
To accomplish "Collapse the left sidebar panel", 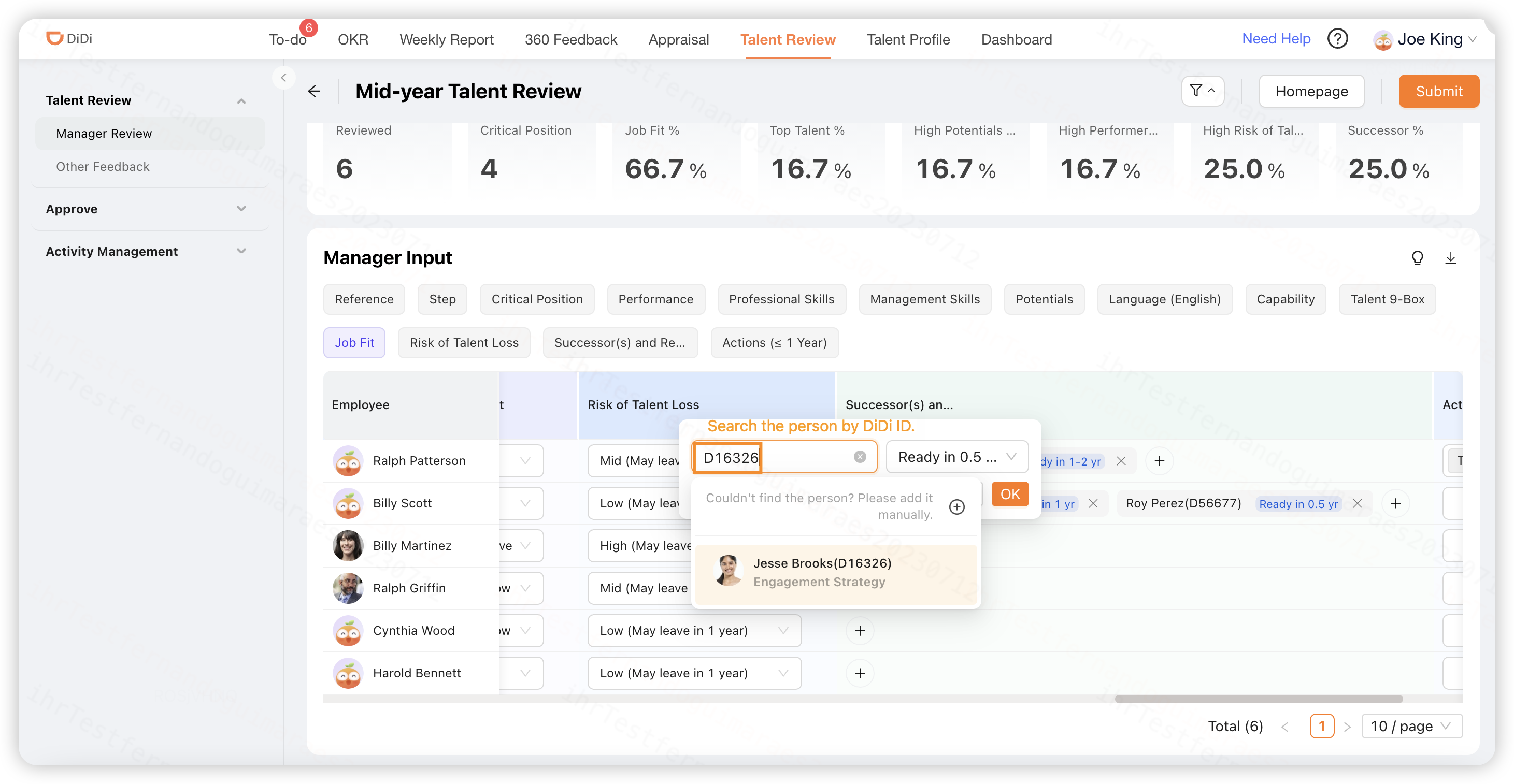I will click(x=283, y=78).
